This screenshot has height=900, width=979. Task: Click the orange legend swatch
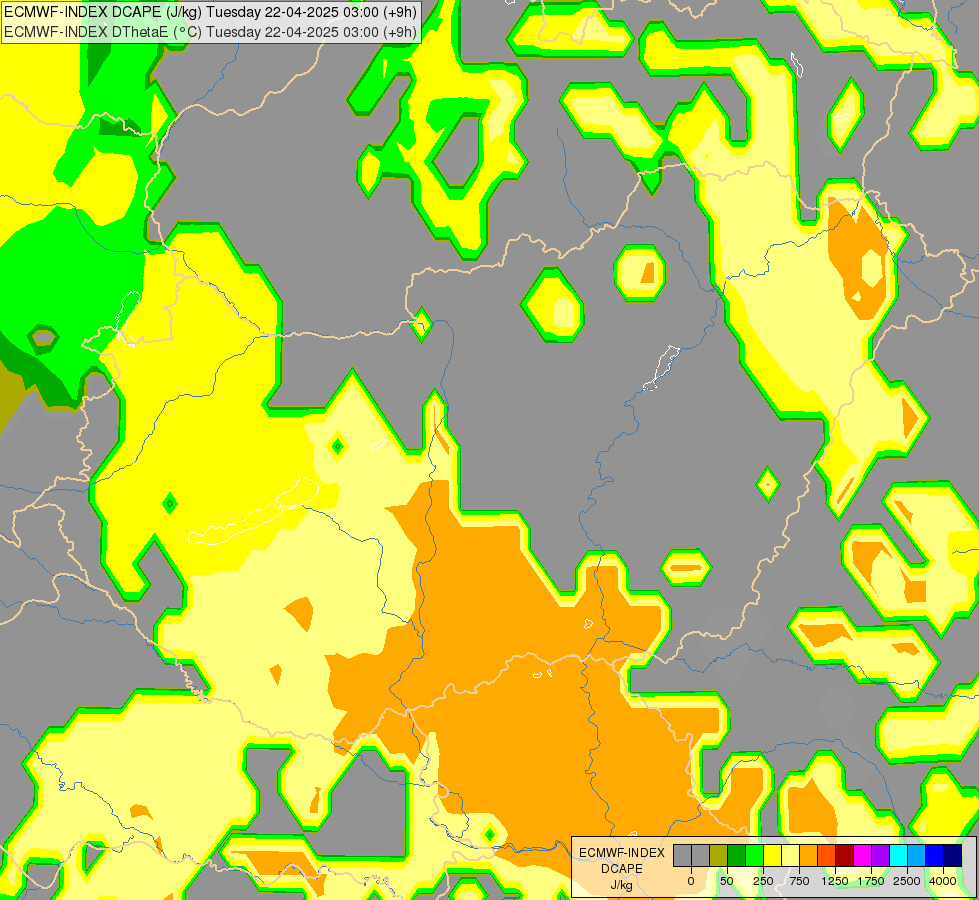[809, 856]
